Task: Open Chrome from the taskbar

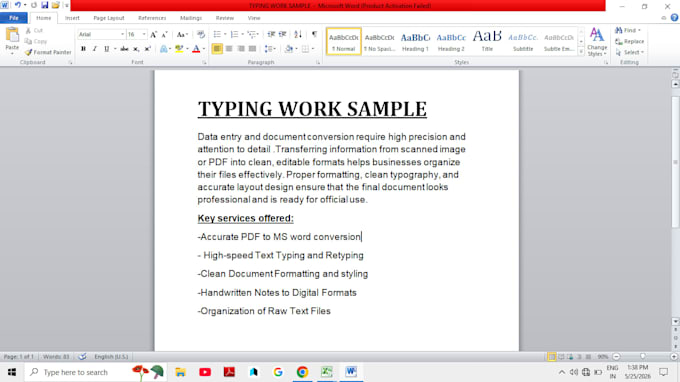Action: click(x=302, y=372)
